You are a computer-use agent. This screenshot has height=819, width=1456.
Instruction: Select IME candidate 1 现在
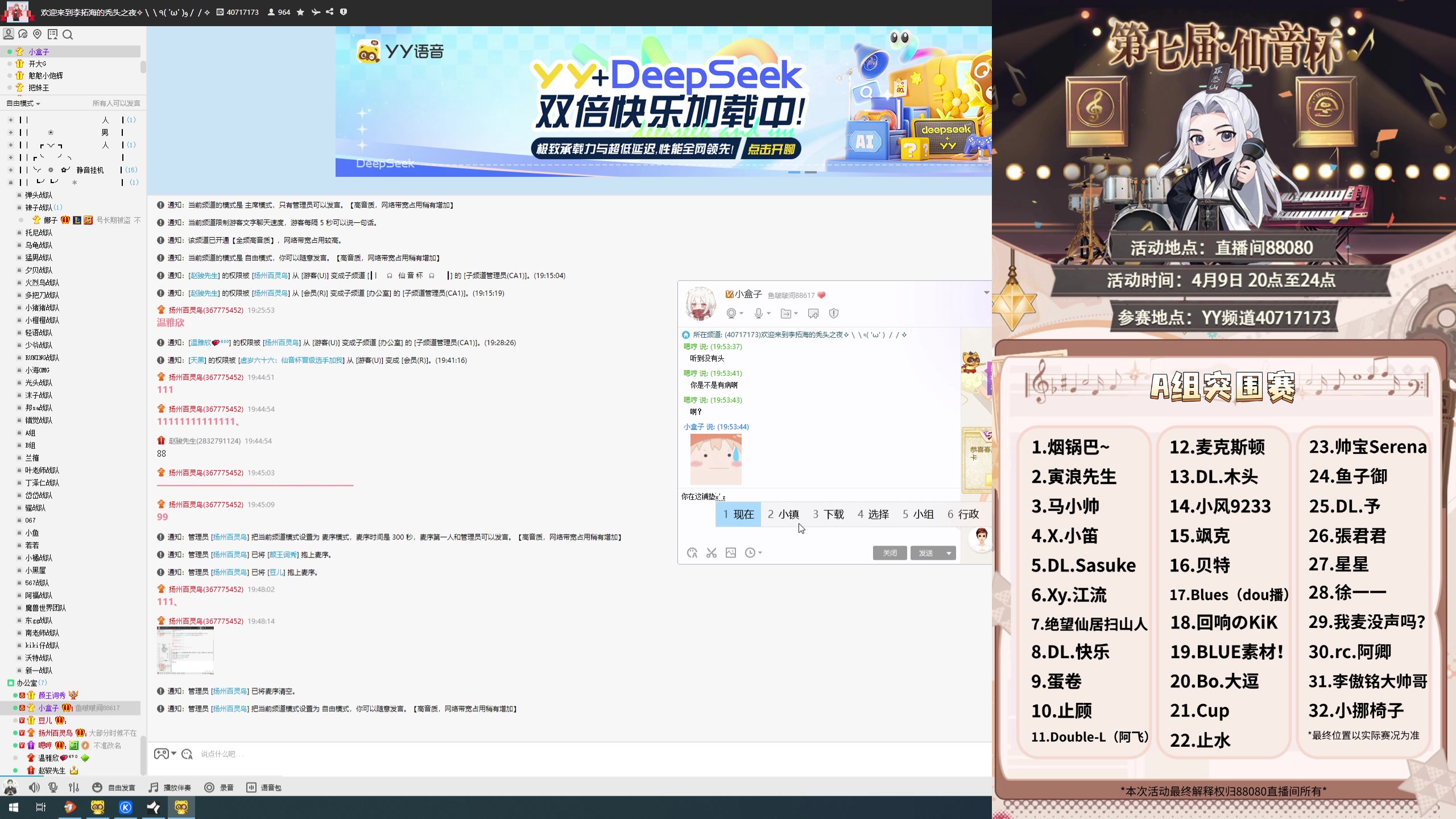pyautogui.click(x=738, y=514)
